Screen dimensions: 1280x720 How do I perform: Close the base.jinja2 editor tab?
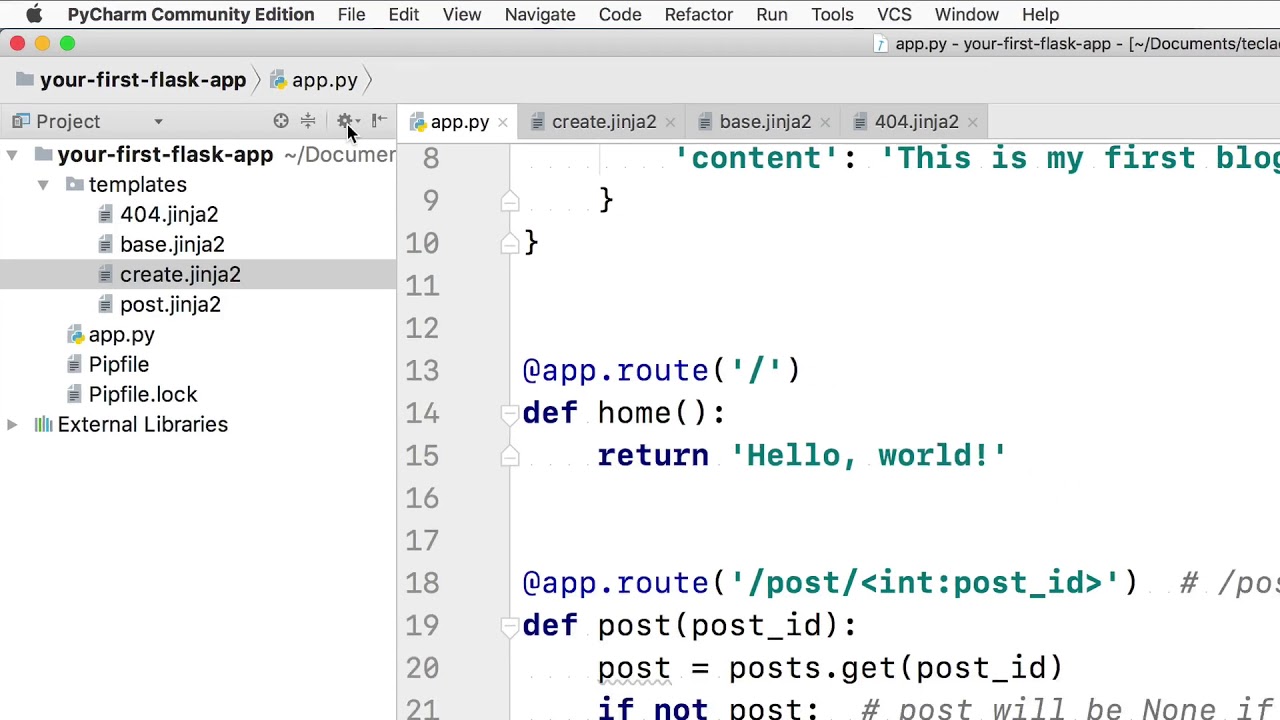pyautogui.click(x=825, y=122)
